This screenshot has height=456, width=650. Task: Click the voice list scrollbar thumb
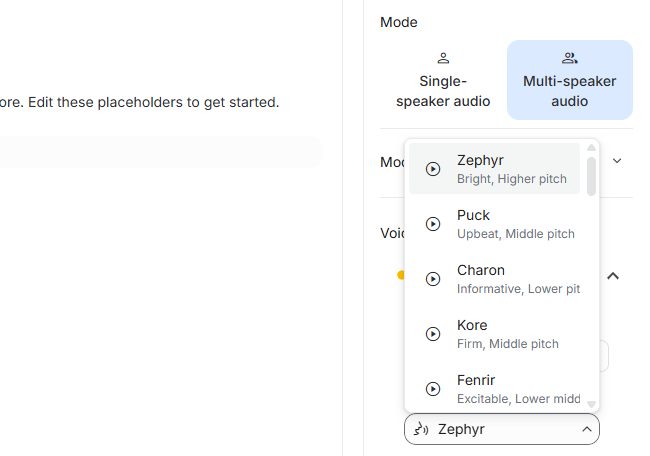591,175
